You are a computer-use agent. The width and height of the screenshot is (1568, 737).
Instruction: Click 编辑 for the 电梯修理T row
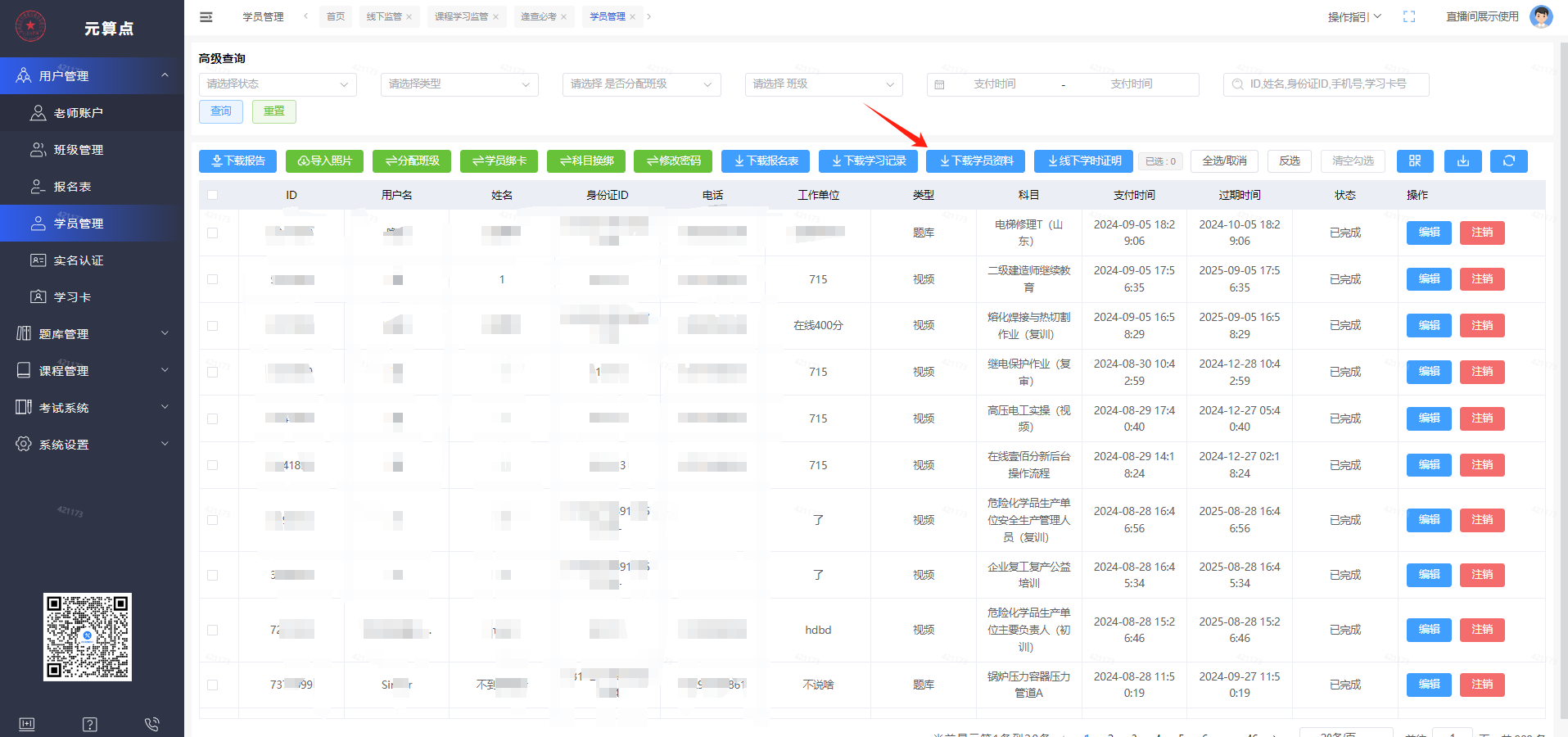coord(1429,233)
